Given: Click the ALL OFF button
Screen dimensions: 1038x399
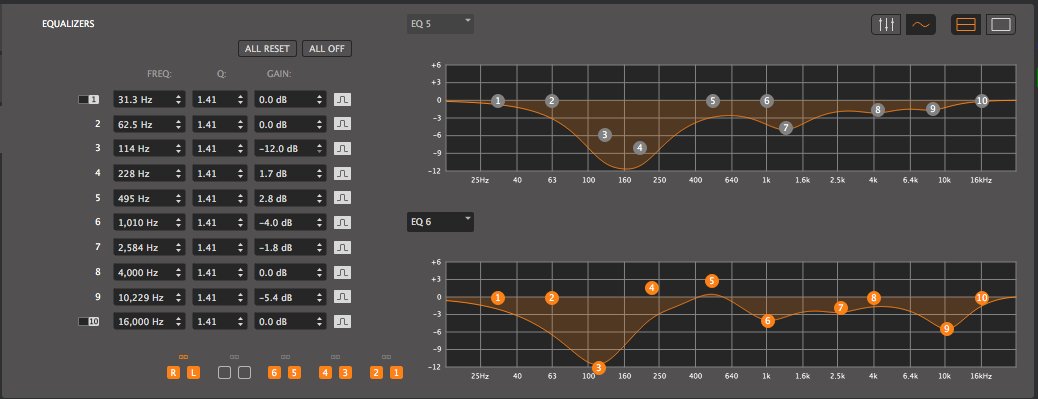Looking at the screenshot, I should click(327, 49).
